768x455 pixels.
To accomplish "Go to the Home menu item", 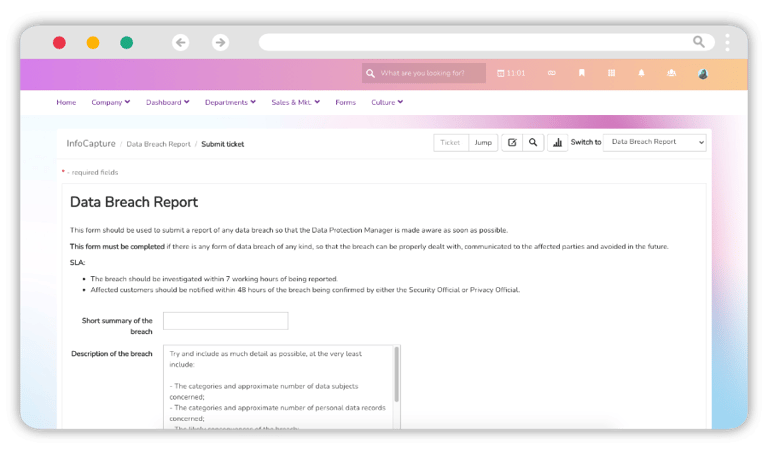I will tap(66, 102).
